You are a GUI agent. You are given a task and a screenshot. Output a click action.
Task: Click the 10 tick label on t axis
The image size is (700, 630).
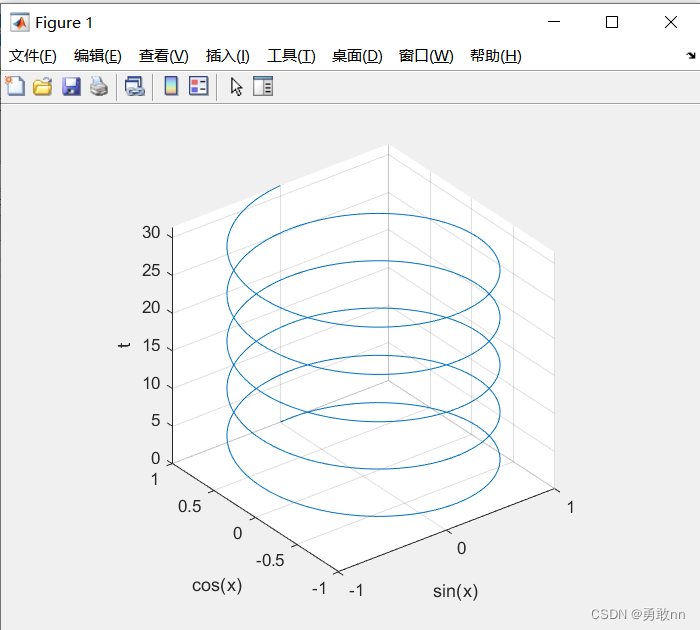click(151, 384)
